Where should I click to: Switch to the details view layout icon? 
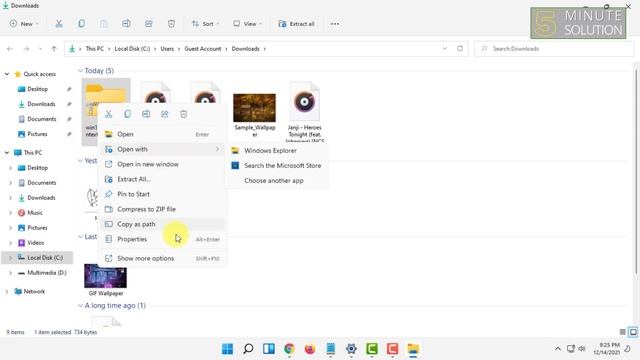click(622, 332)
